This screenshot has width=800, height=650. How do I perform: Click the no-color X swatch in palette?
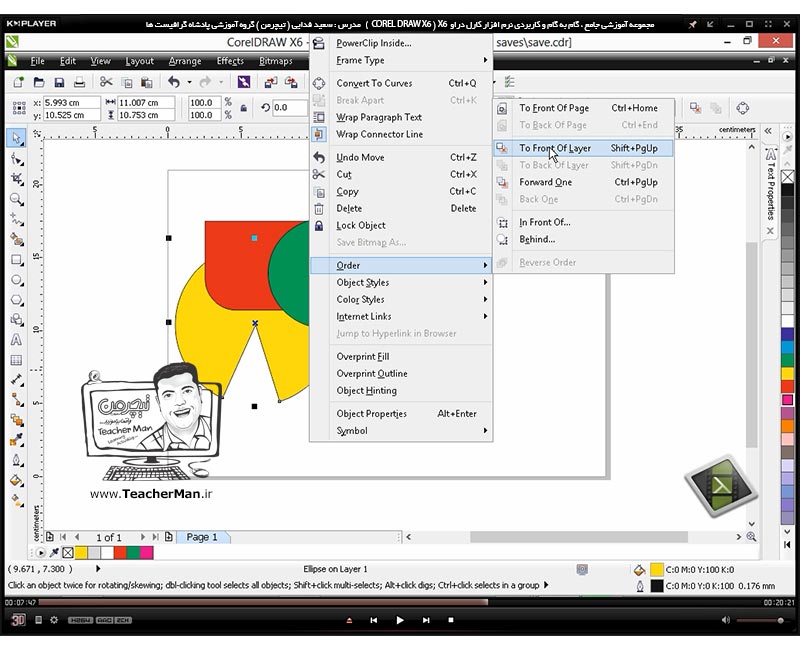pos(787,177)
